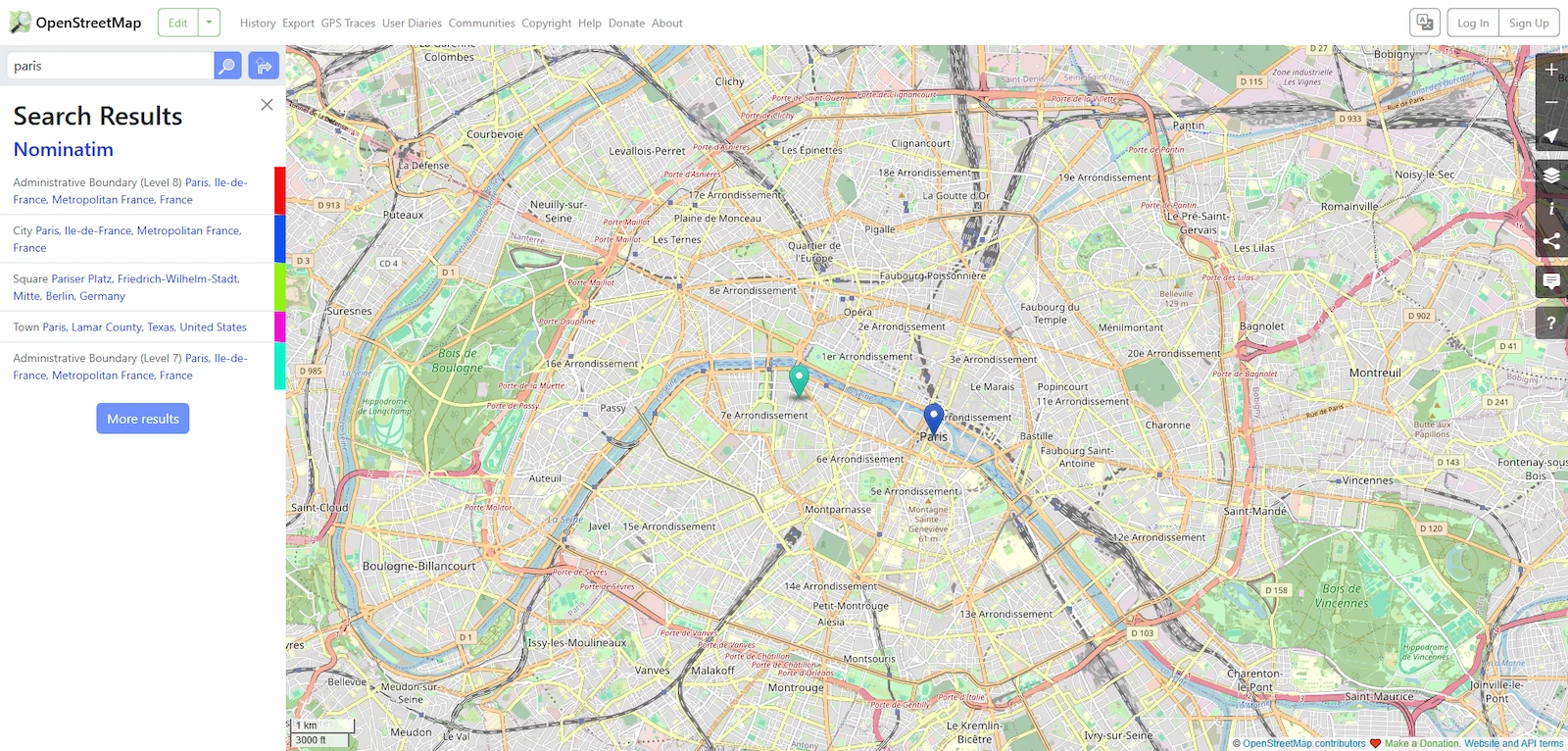
Task: Show my location on the map
Action: (x=1551, y=135)
